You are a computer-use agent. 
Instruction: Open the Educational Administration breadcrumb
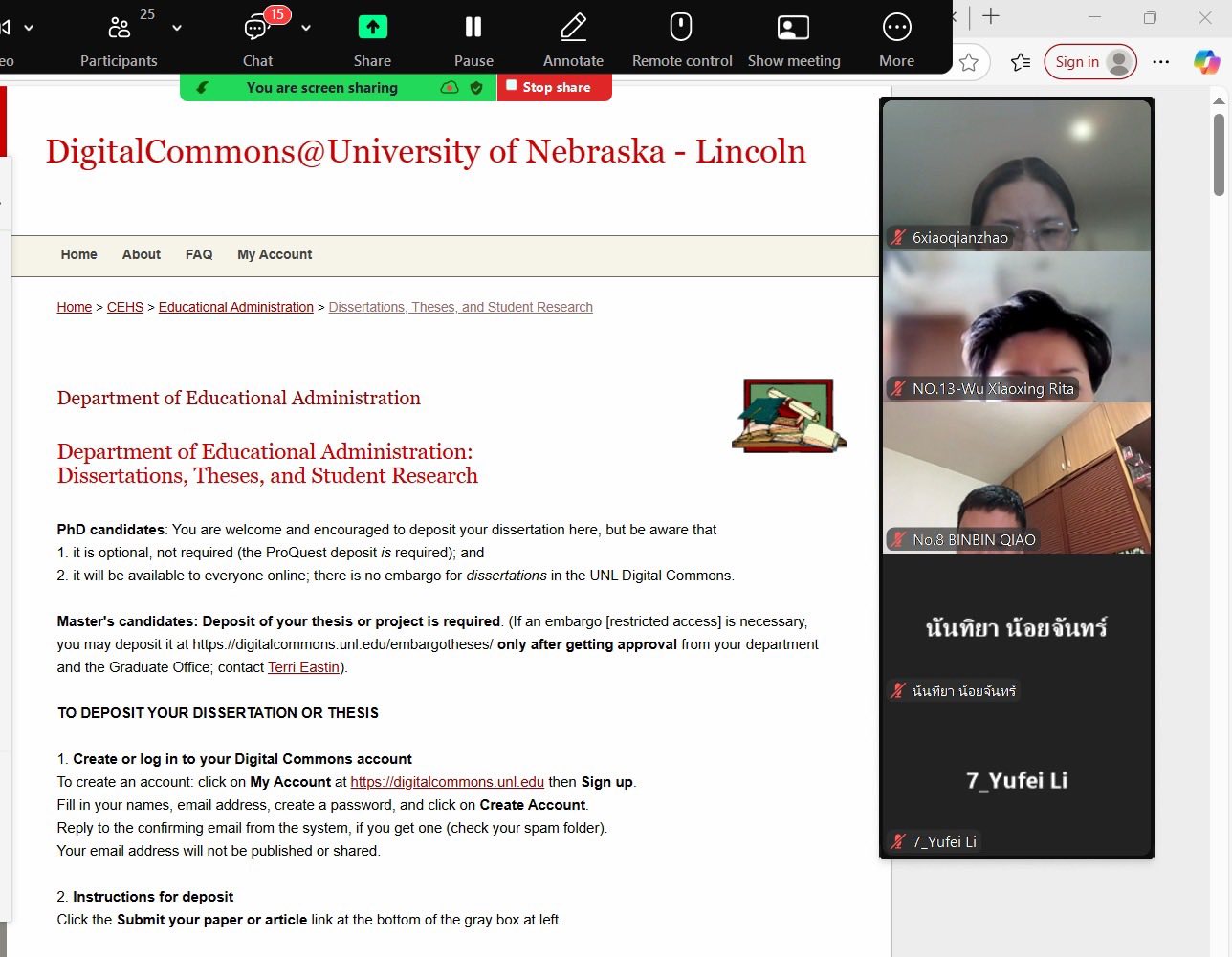pyautogui.click(x=236, y=307)
